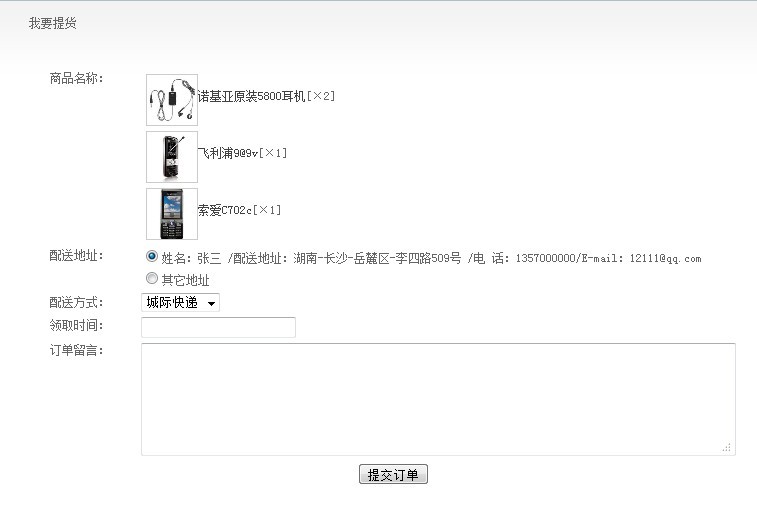Click the 诺基亚原装5800耳机 product name
The height and width of the screenshot is (517, 757).
point(252,97)
